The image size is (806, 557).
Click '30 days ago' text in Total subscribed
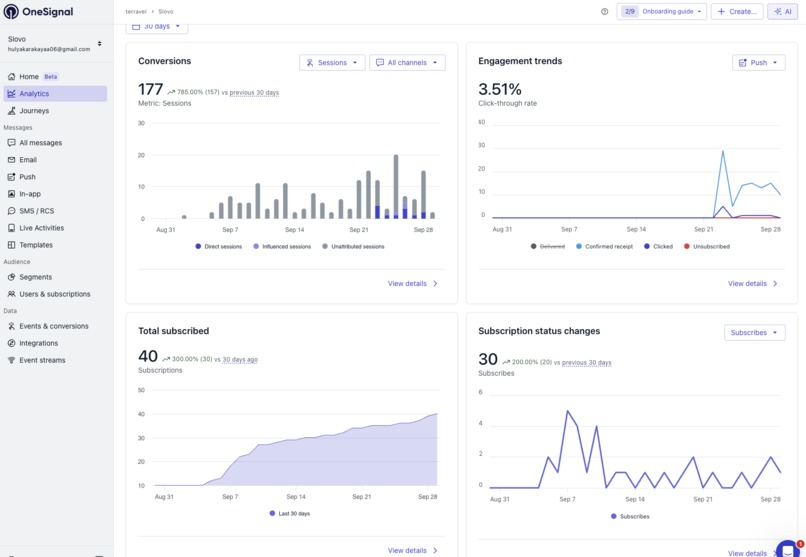(x=240, y=360)
